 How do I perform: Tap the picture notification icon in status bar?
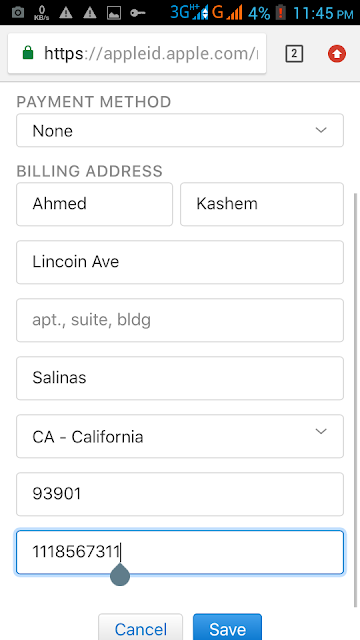pos(114,13)
